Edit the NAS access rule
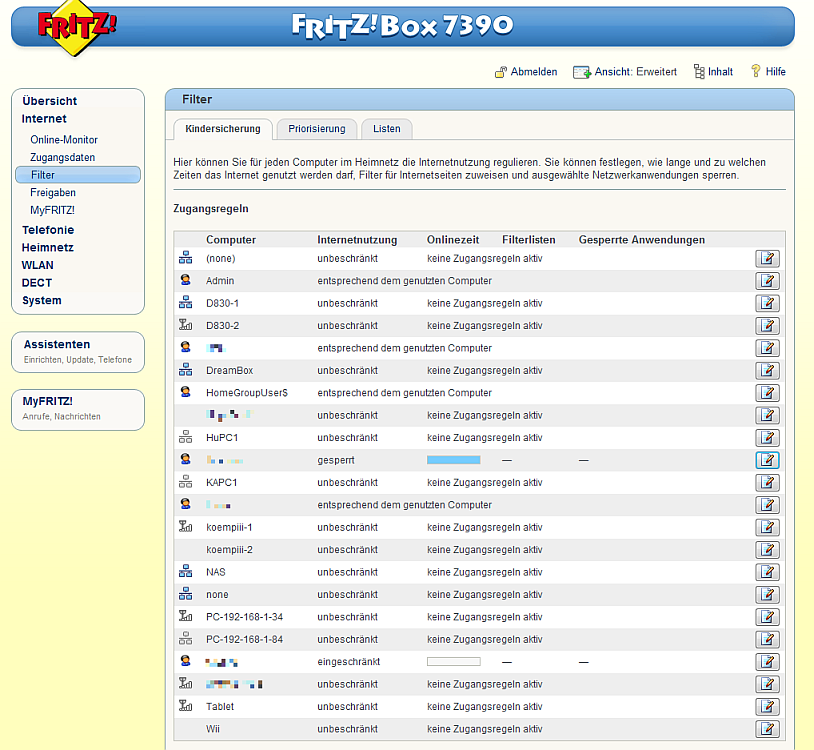 coord(767,572)
